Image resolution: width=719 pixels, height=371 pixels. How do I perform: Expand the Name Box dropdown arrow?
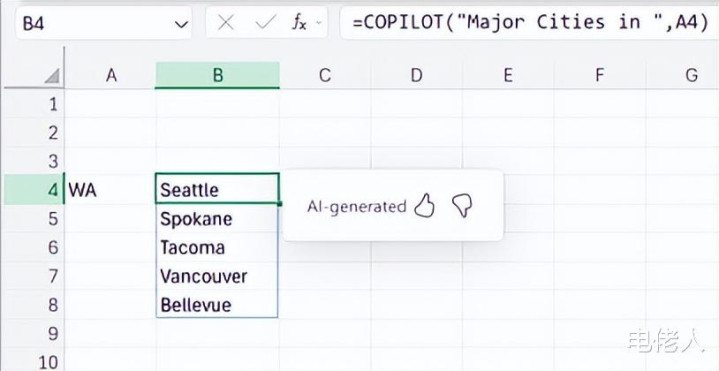[x=182, y=24]
